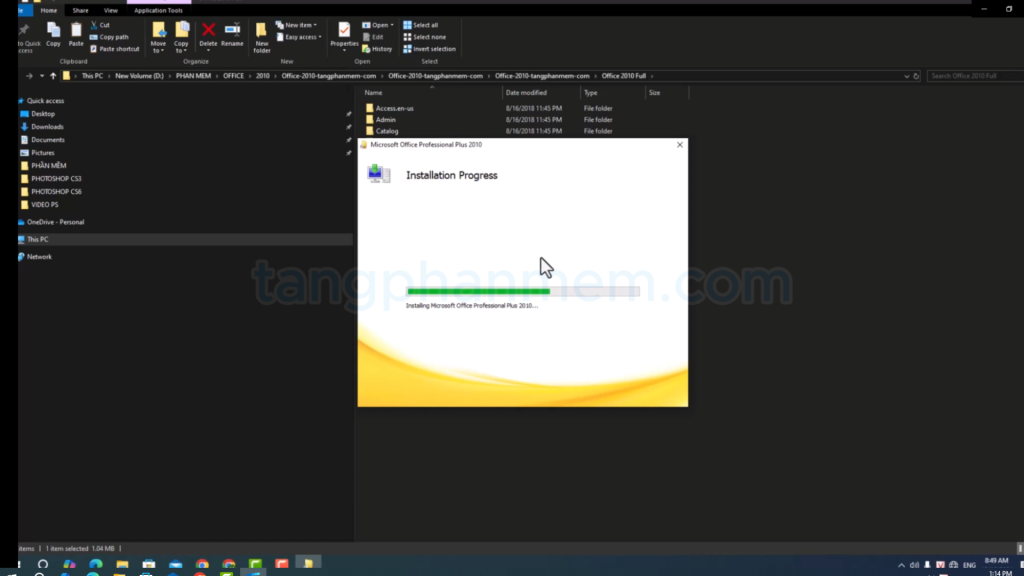Open PHOTOSHOP CS3 folder in sidebar
The image size is (1024, 576).
[56, 178]
